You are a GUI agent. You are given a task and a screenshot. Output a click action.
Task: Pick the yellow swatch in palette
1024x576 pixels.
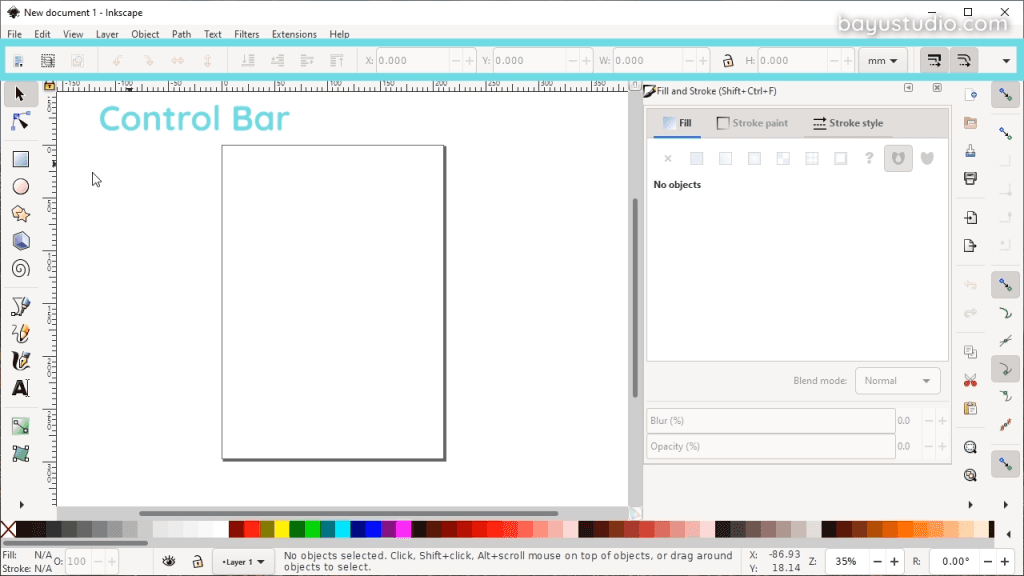[x=281, y=529]
